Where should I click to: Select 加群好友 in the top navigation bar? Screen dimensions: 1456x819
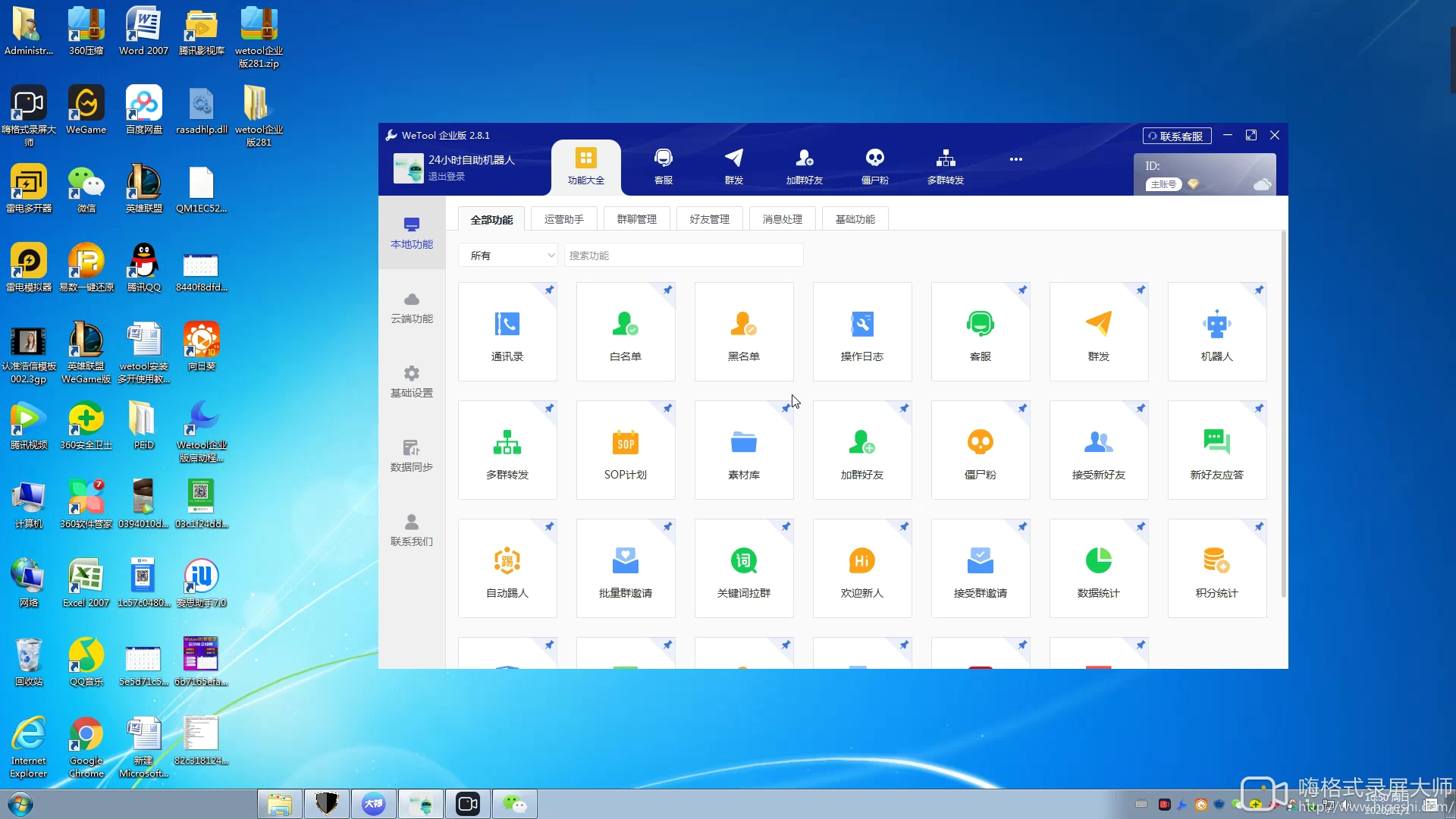click(x=805, y=168)
